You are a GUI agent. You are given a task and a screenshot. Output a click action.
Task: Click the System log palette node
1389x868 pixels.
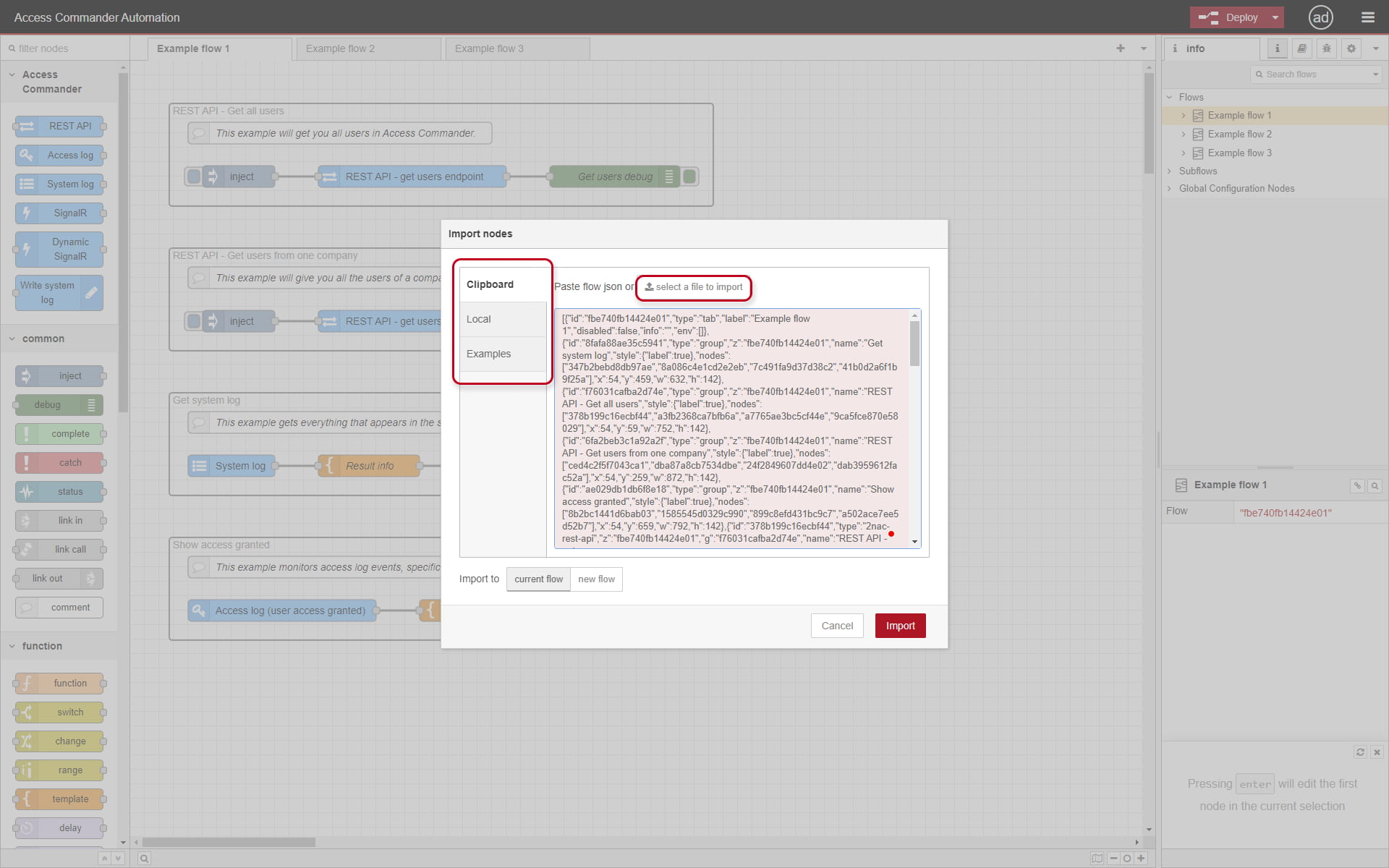[x=59, y=184]
